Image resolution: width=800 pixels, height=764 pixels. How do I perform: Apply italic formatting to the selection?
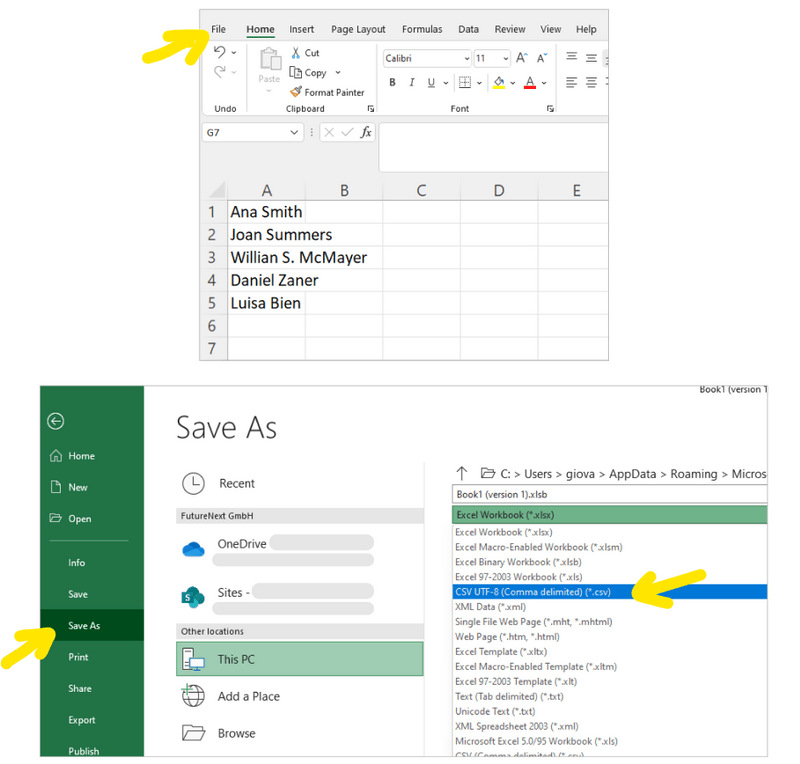(412, 82)
